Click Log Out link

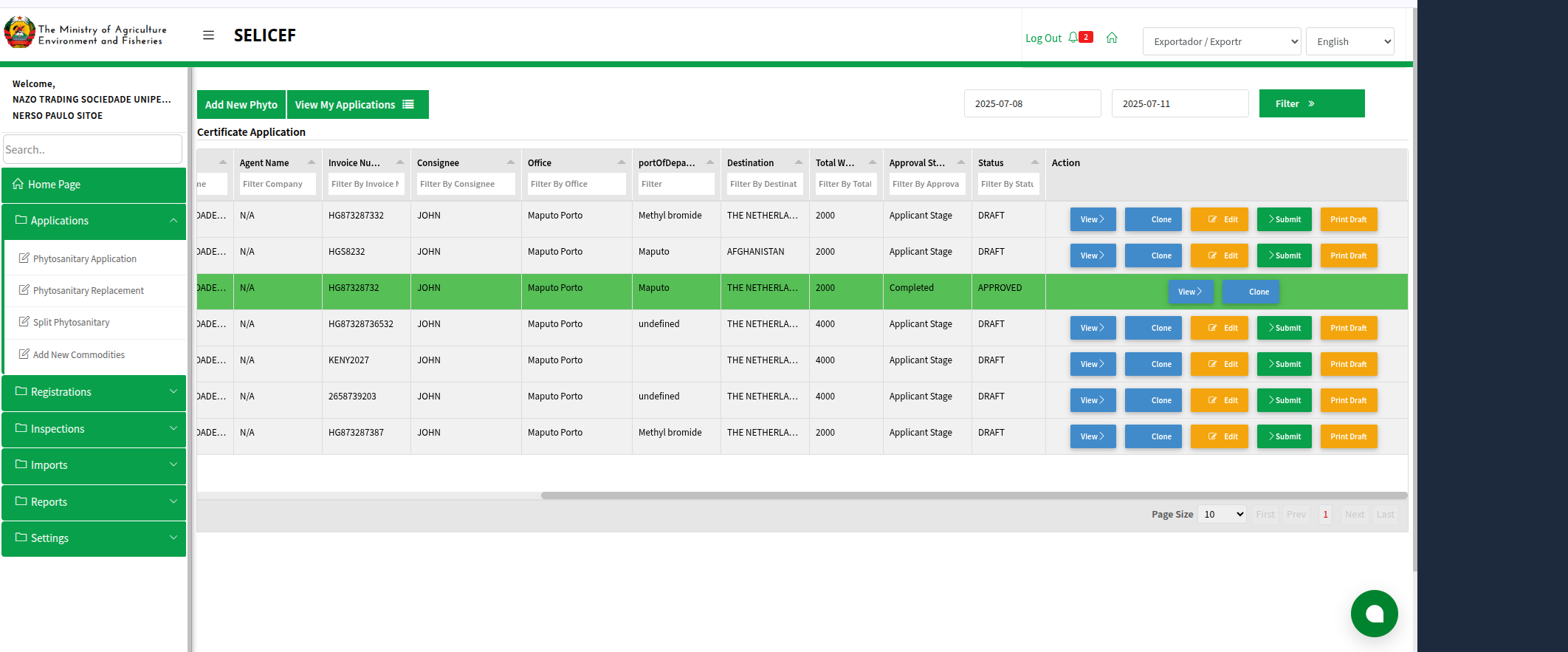[1042, 38]
